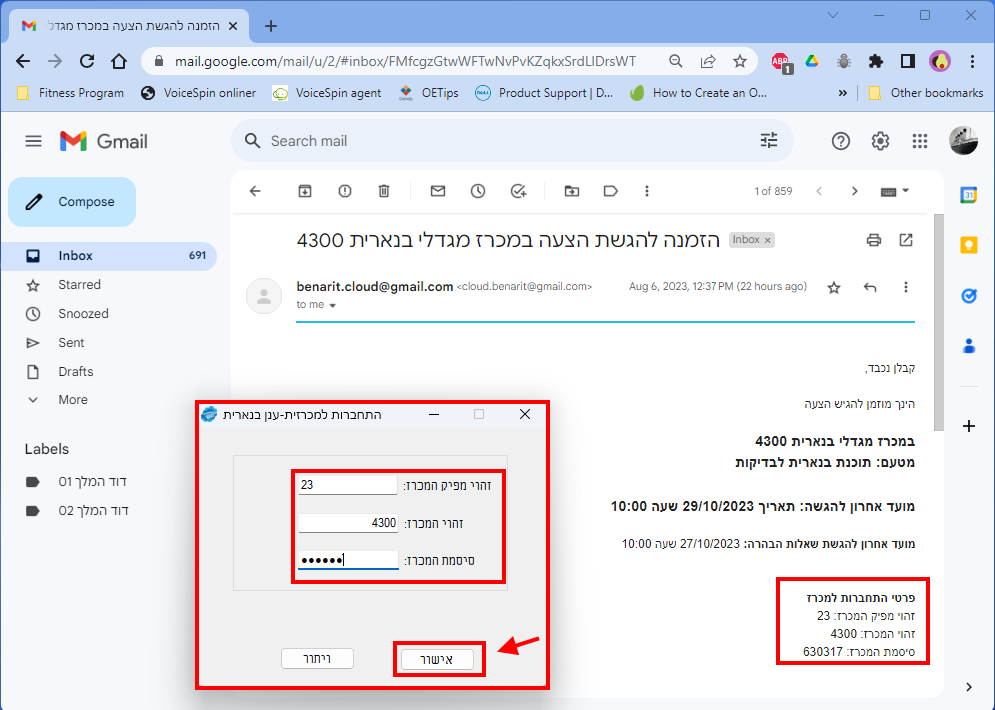The image size is (995, 710).
Task: Print the email using printer icon
Action: pos(874,240)
